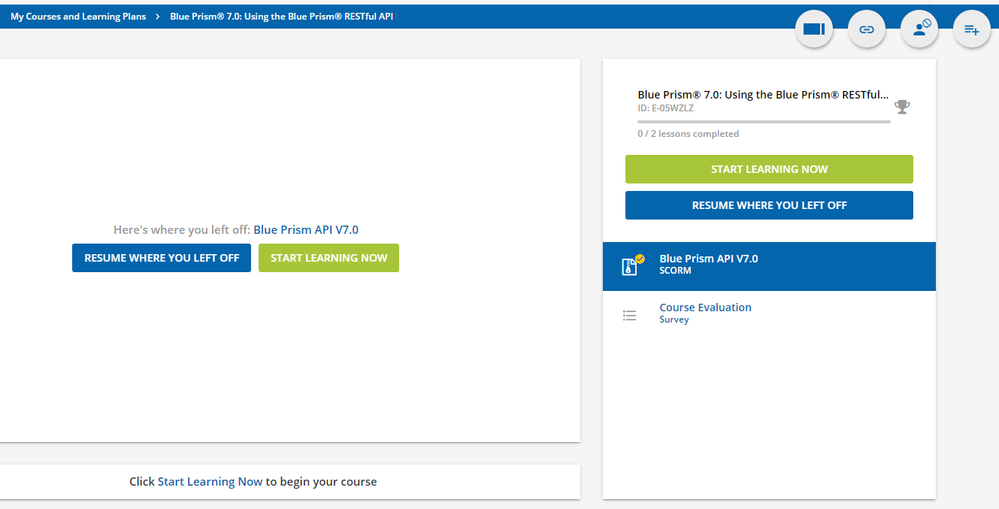The height and width of the screenshot is (509, 999).
Task: Click the lessons completed progress bar
Action: click(x=764, y=121)
